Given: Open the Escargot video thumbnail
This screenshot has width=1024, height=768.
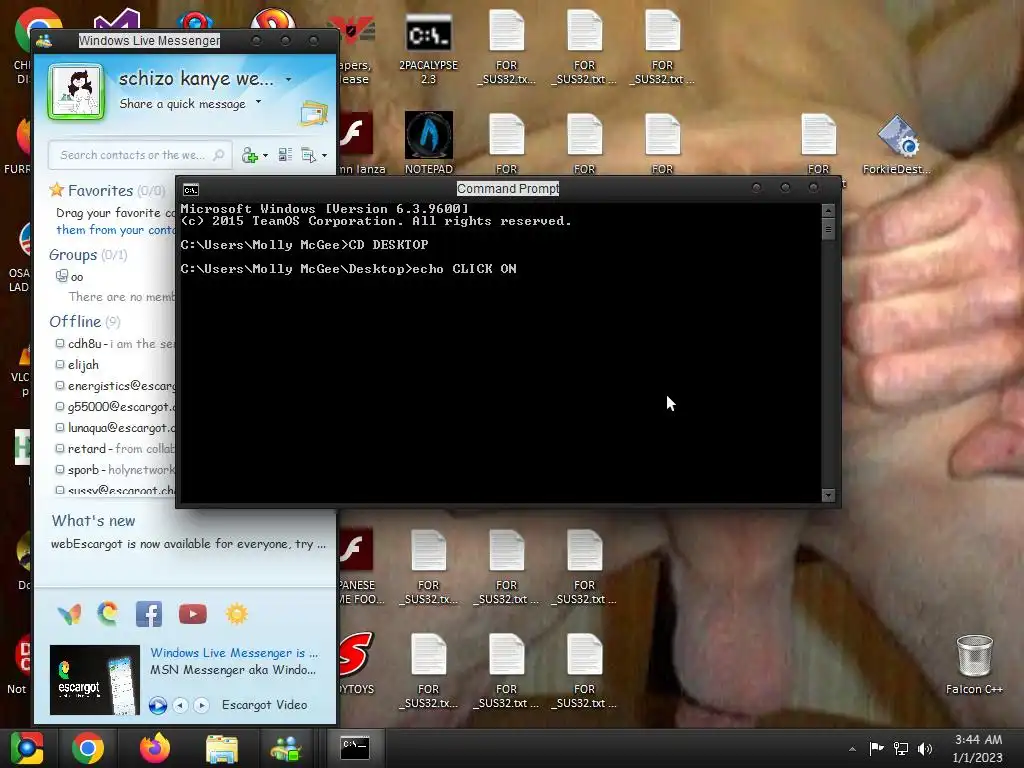Looking at the screenshot, I should [x=95, y=679].
